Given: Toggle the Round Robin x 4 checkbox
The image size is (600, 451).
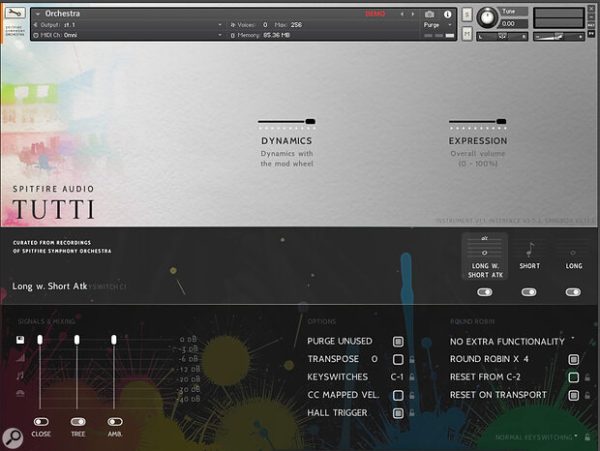Looking at the screenshot, I should 573,359.
